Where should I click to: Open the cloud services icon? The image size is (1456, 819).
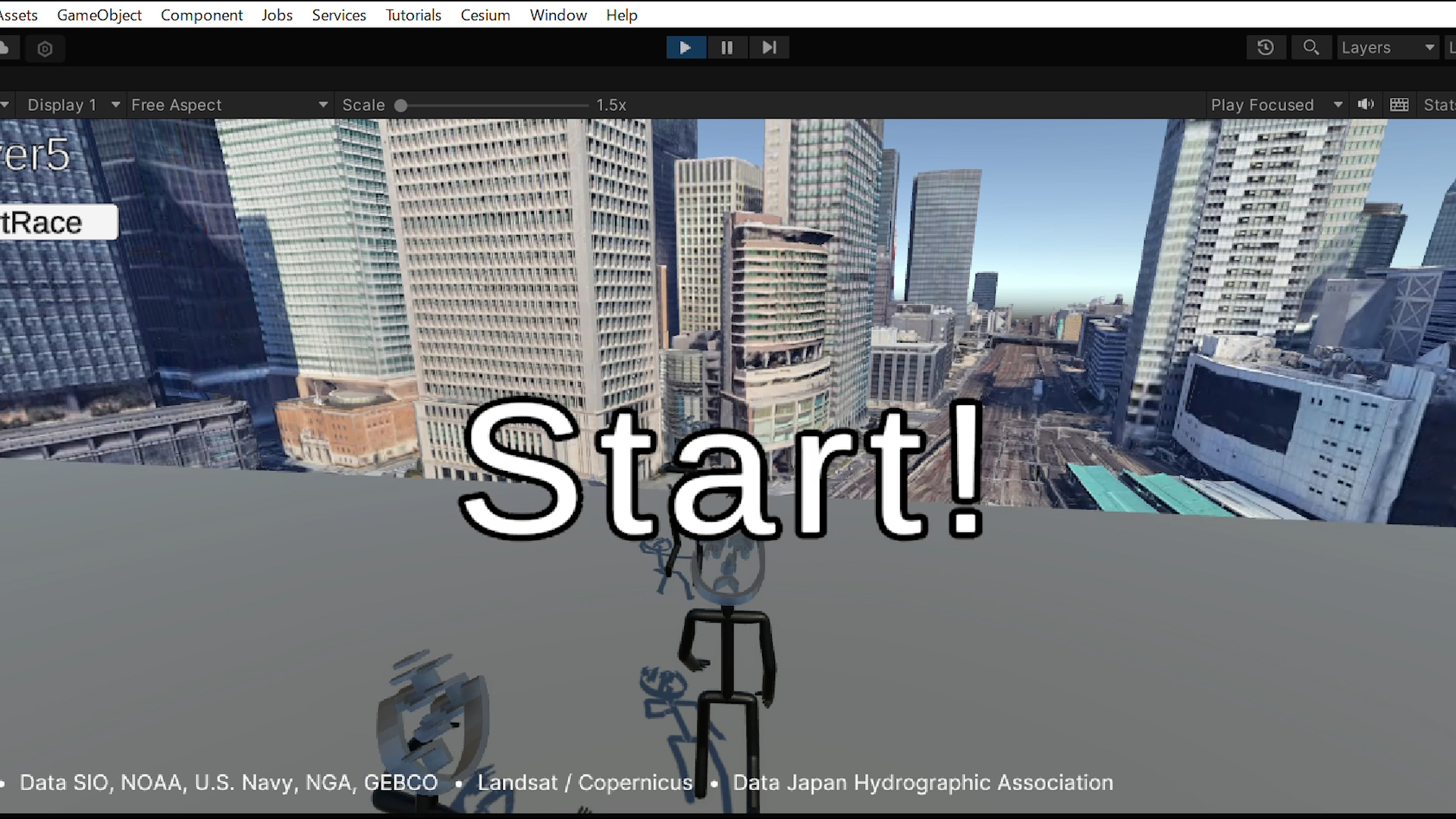5,49
